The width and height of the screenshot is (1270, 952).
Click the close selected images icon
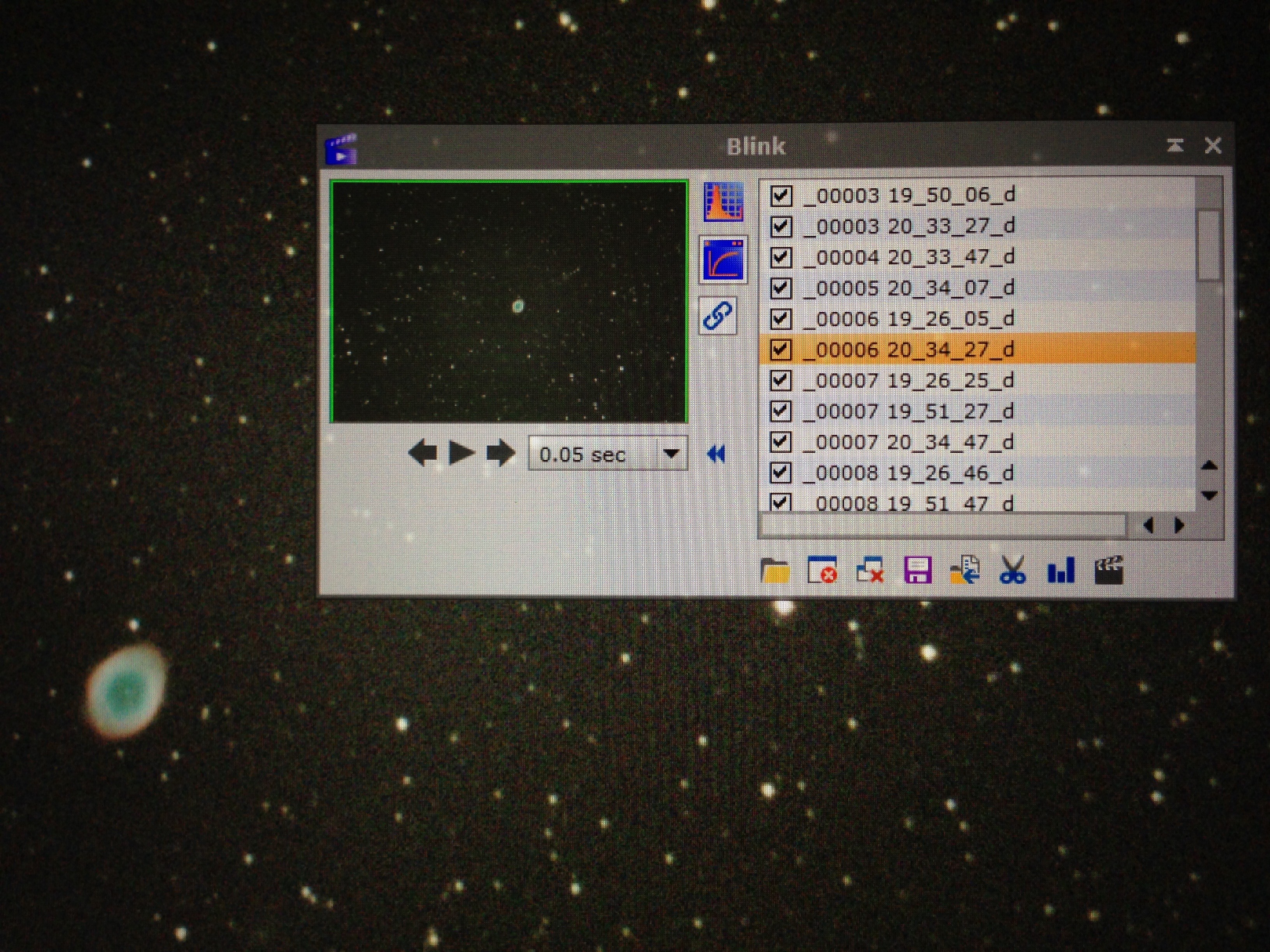tap(822, 570)
